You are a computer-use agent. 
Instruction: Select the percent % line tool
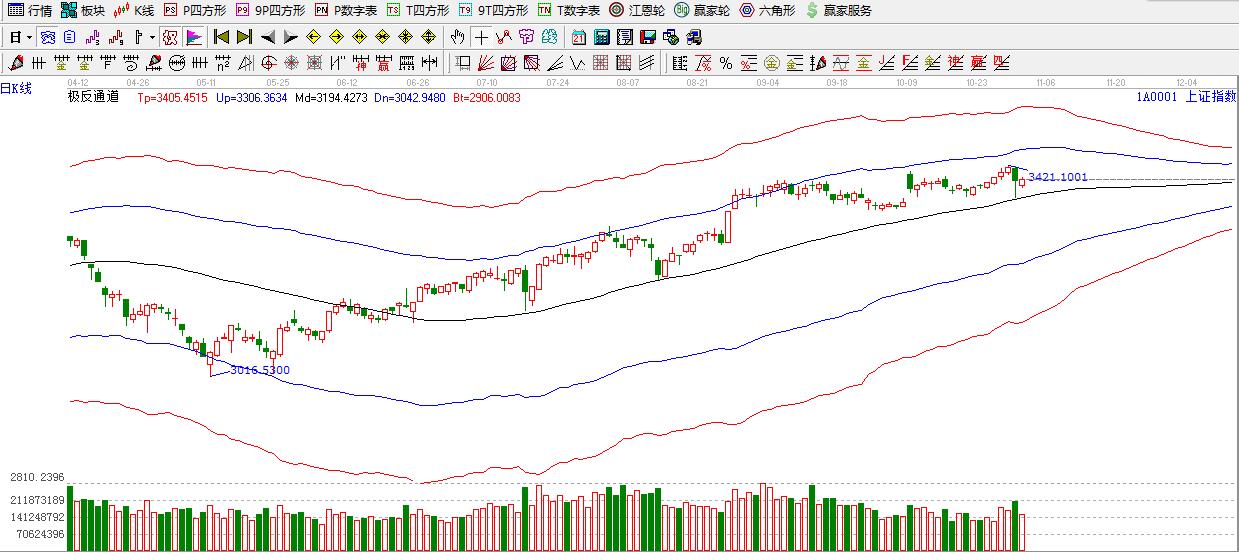[725, 64]
